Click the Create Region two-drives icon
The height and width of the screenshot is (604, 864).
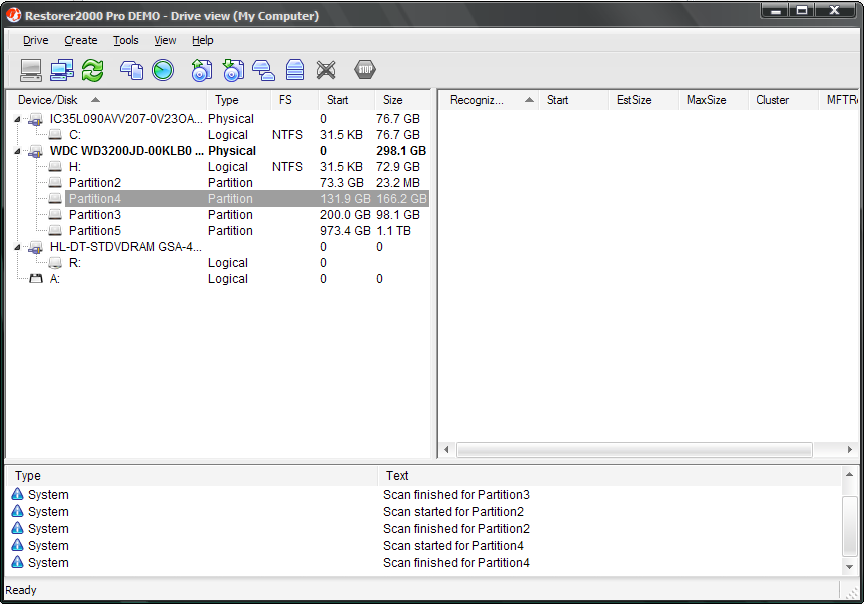pyautogui.click(x=263, y=70)
